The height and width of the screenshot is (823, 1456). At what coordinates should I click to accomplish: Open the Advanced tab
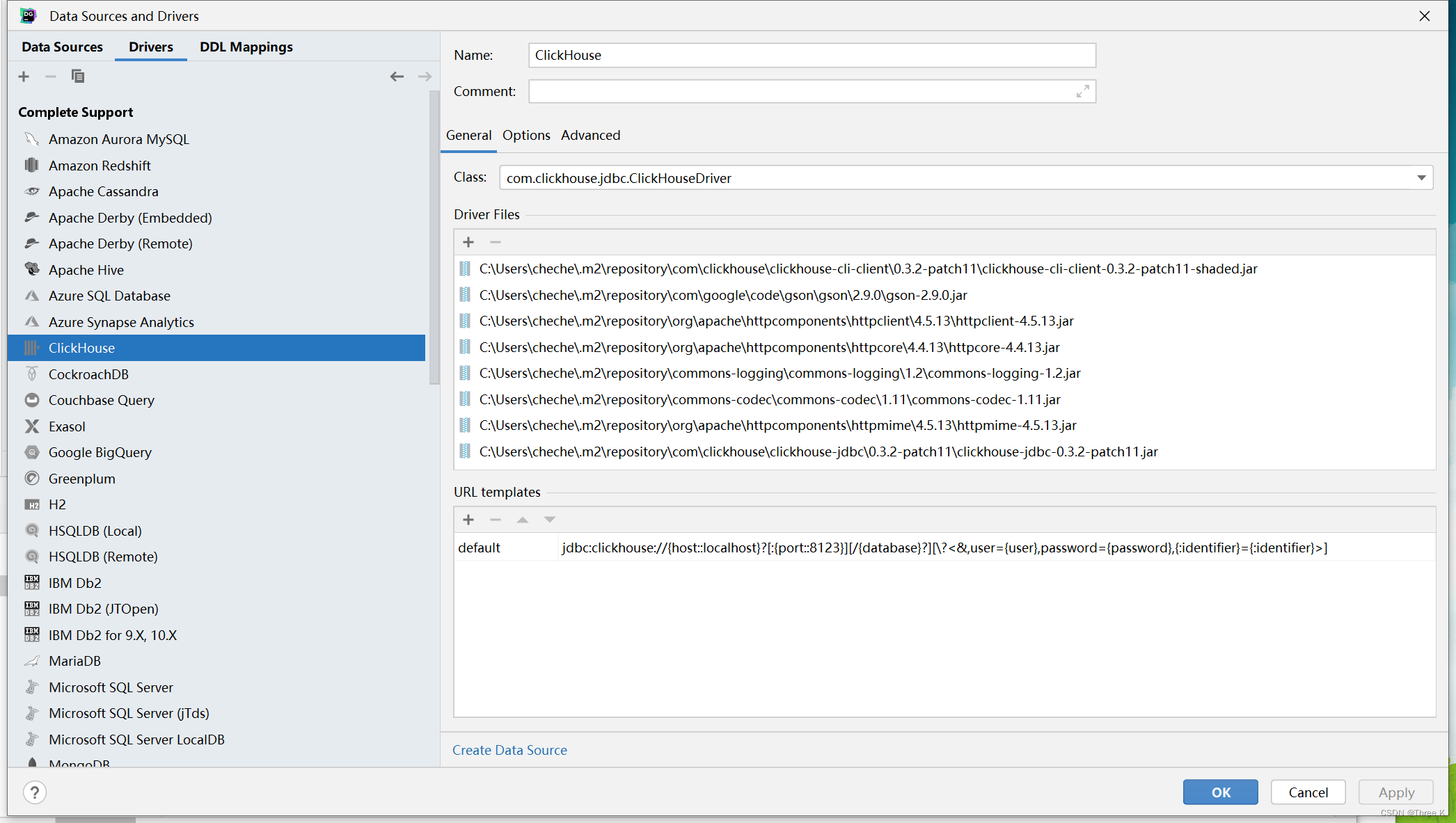(590, 135)
